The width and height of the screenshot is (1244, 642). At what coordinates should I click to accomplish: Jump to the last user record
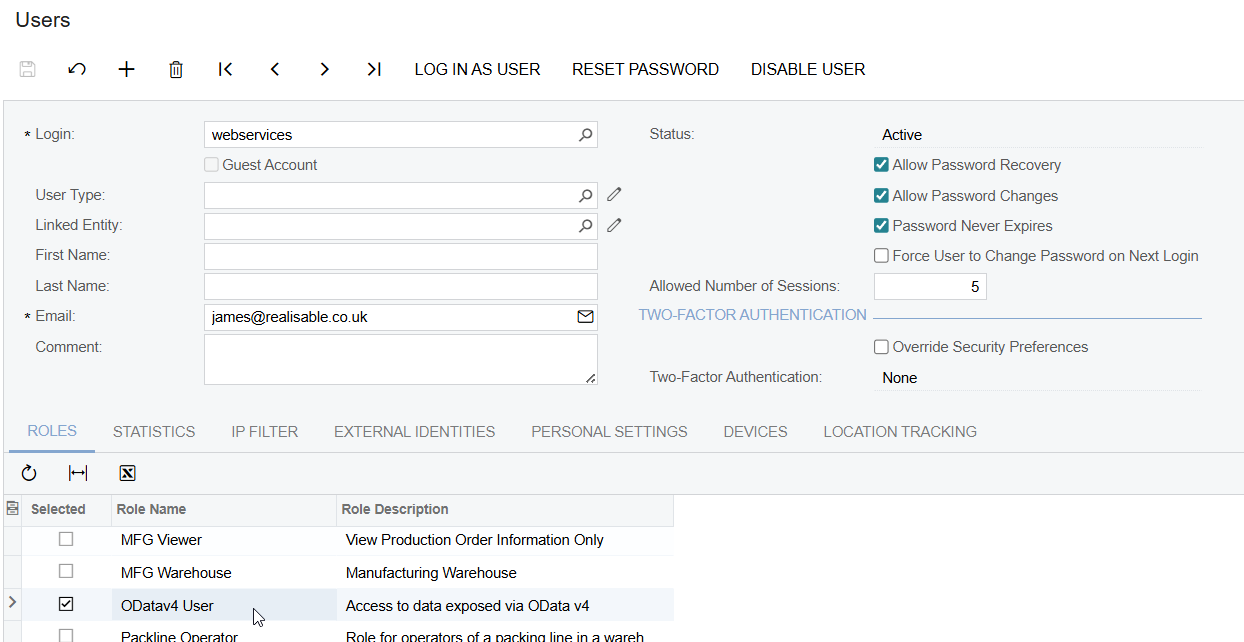point(374,69)
